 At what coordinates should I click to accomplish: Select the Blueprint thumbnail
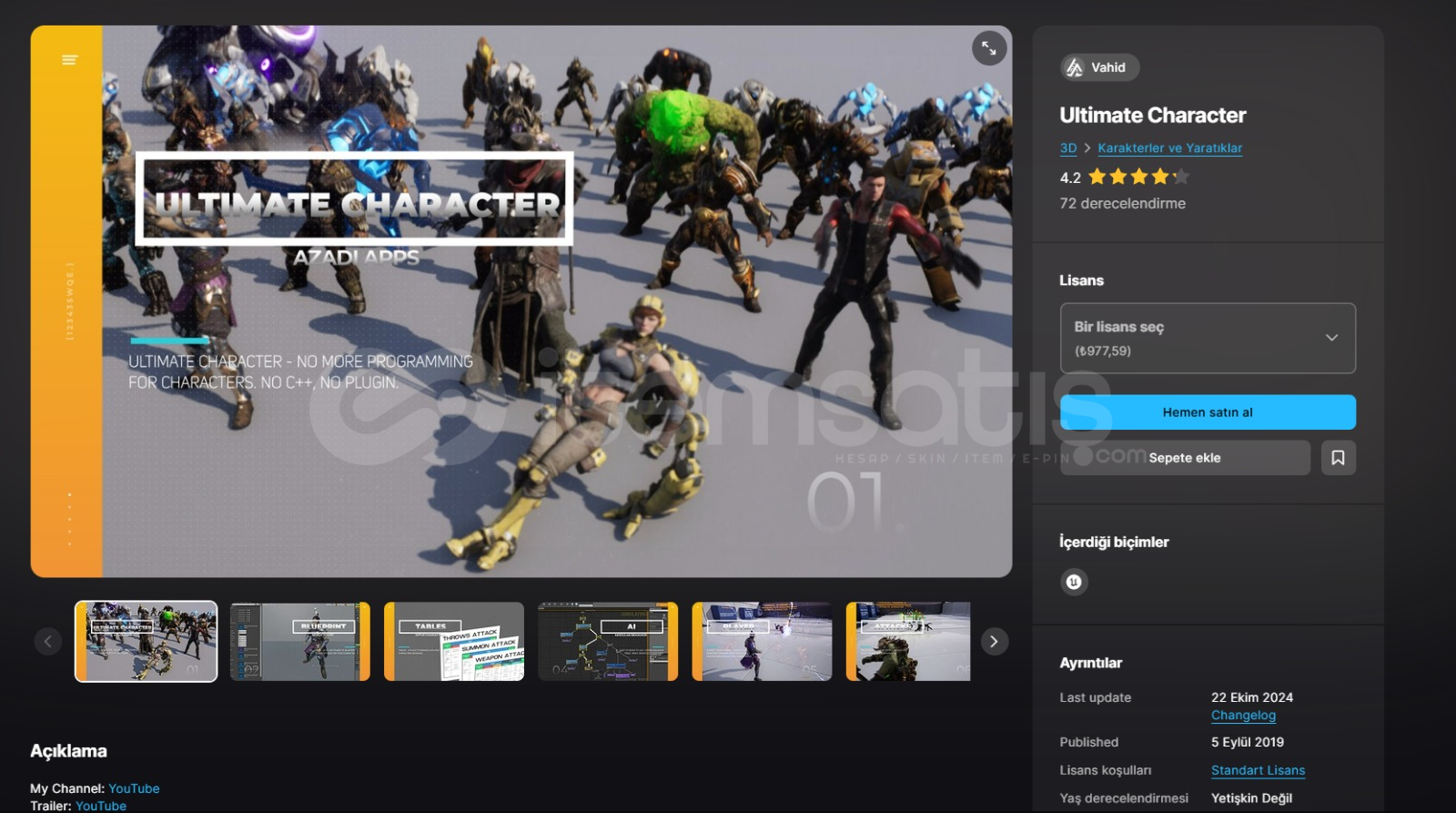(300, 641)
